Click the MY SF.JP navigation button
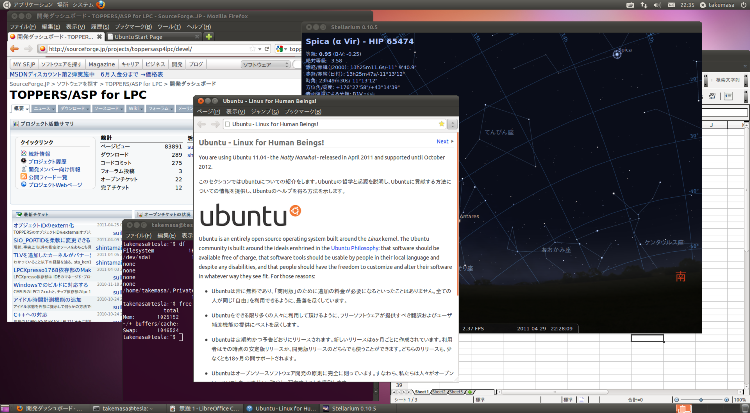This screenshot has height=413, width=750. coord(24,64)
